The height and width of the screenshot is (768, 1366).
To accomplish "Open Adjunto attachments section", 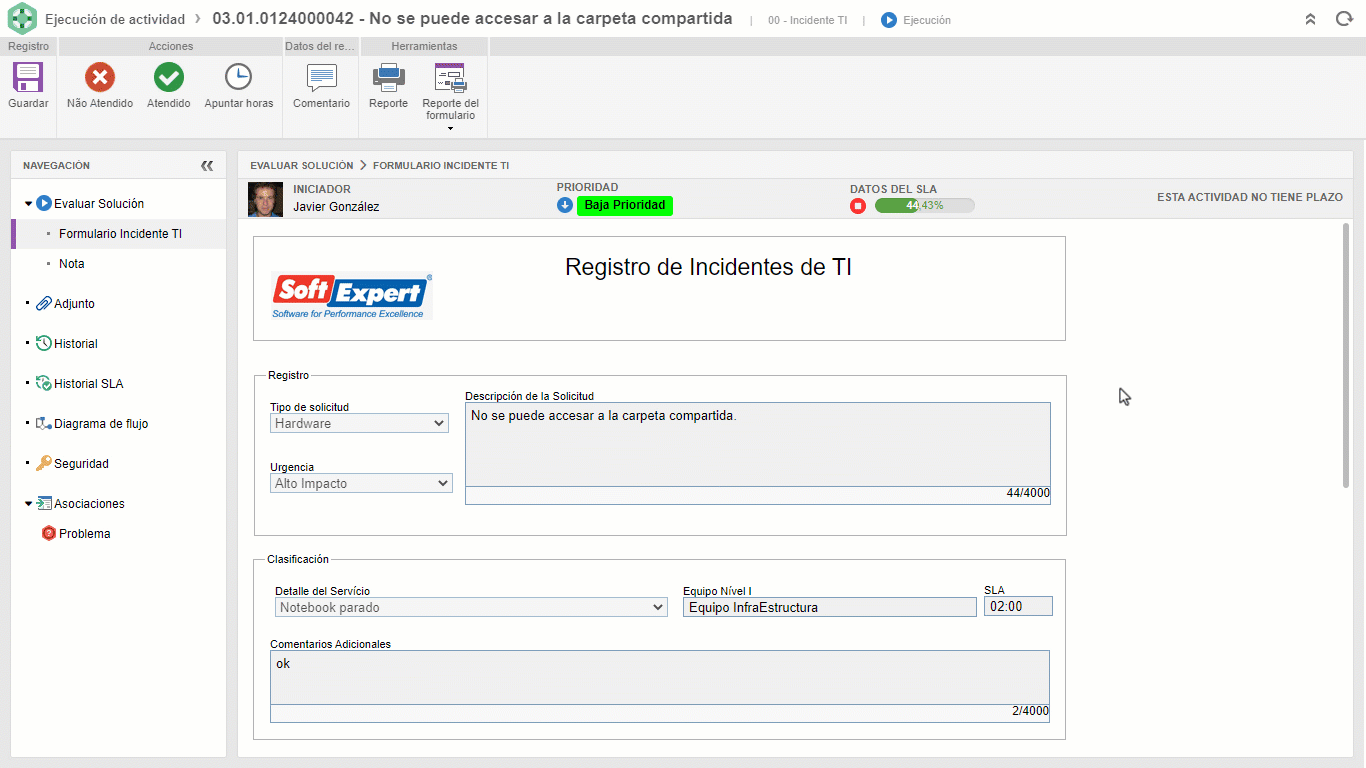I will pos(75,304).
